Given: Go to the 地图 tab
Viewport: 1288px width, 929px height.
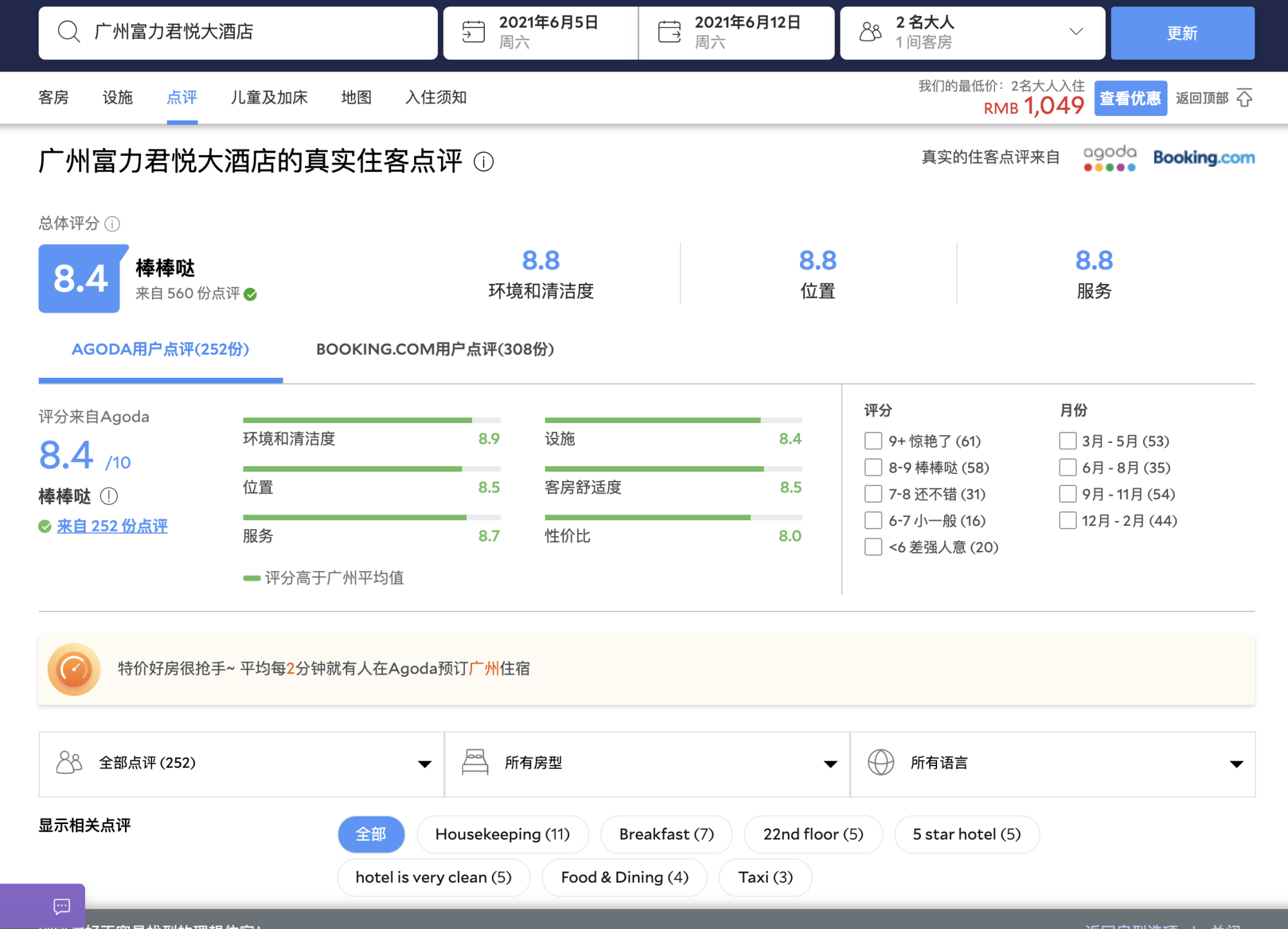Looking at the screenshot, I should 357,97.
